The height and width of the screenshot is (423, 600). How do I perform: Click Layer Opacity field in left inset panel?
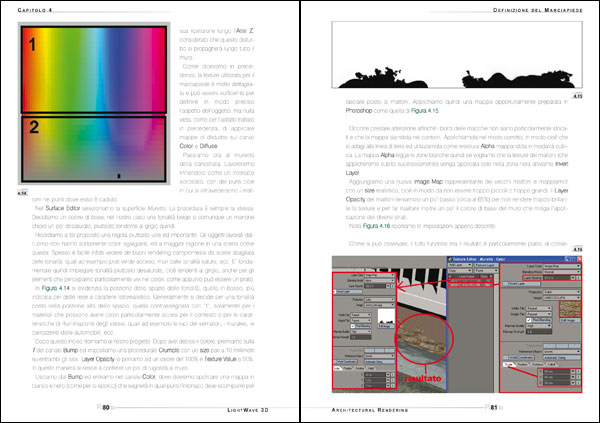click(x=375, y=286)
